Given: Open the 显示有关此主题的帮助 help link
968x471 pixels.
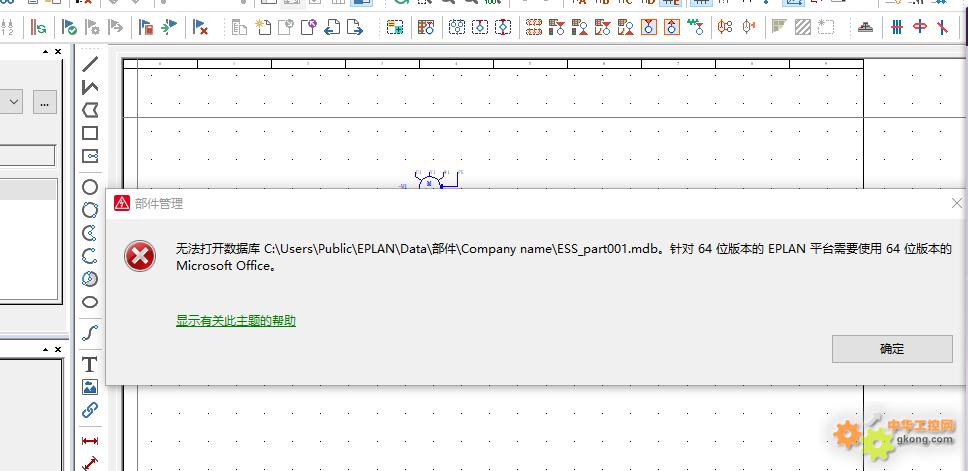Looking at the screenshot, I should tap(236, 321).
